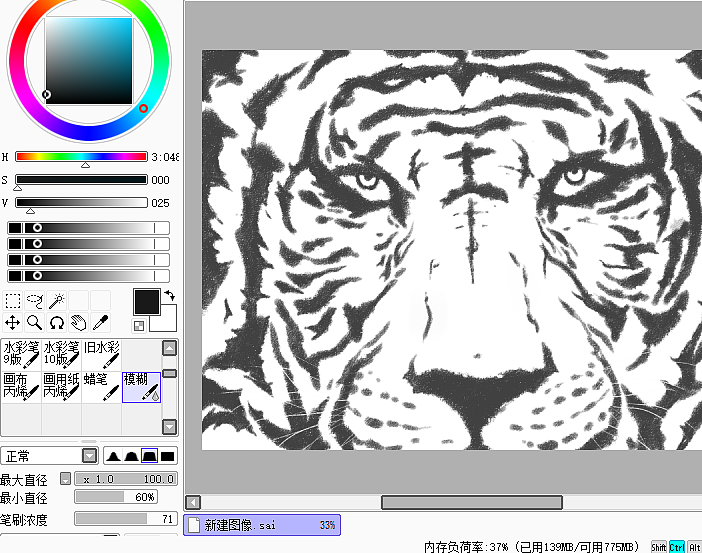Choose the 旧水彩 brush

pos(101,355)
